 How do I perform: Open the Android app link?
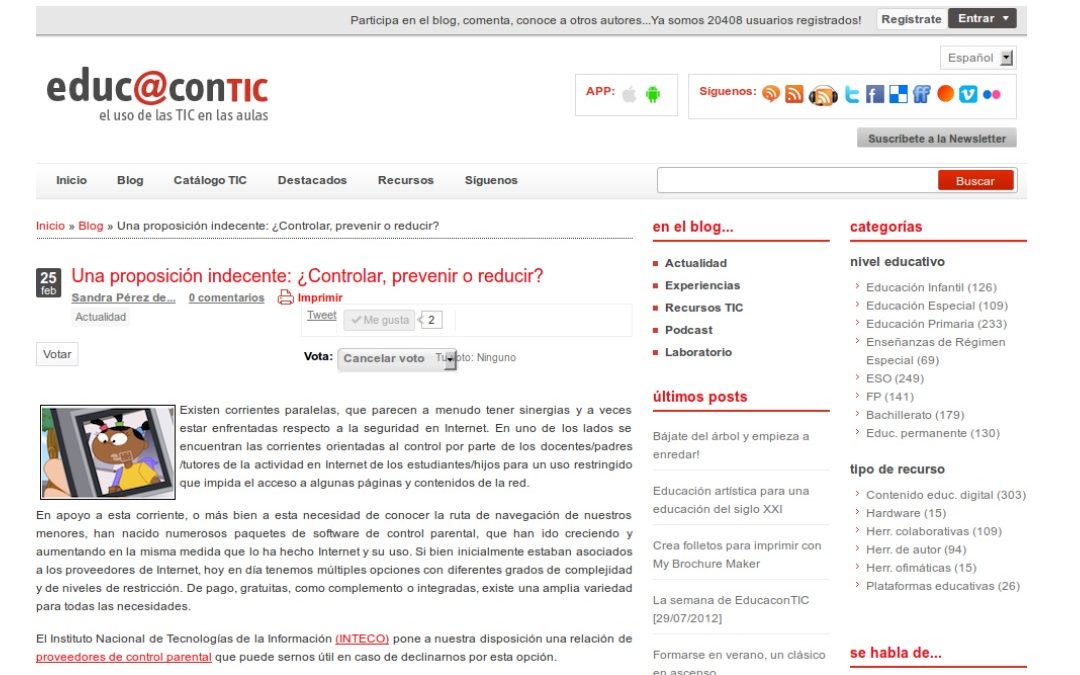click(x=653, y=94)
